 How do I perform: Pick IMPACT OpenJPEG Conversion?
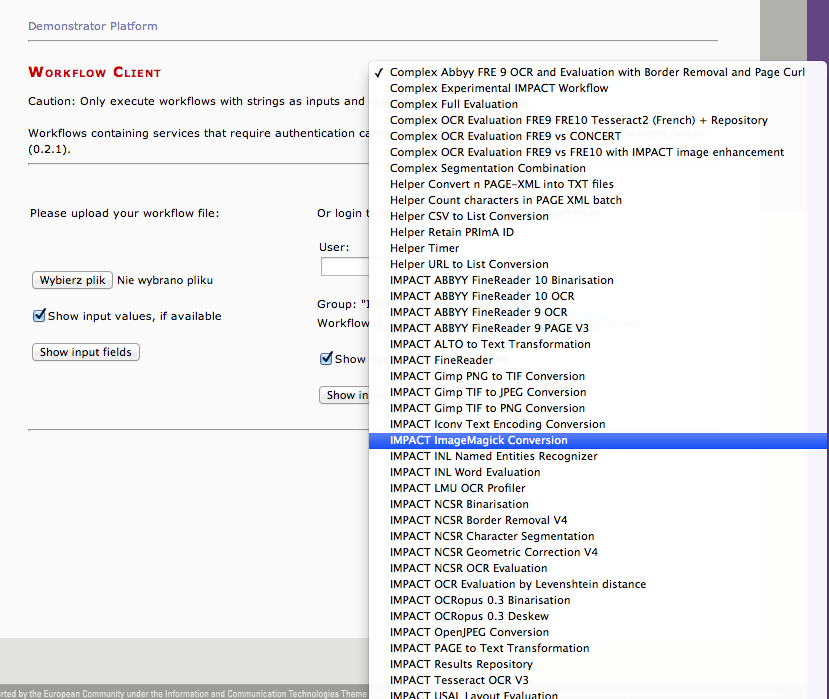(x=597, y=632)
